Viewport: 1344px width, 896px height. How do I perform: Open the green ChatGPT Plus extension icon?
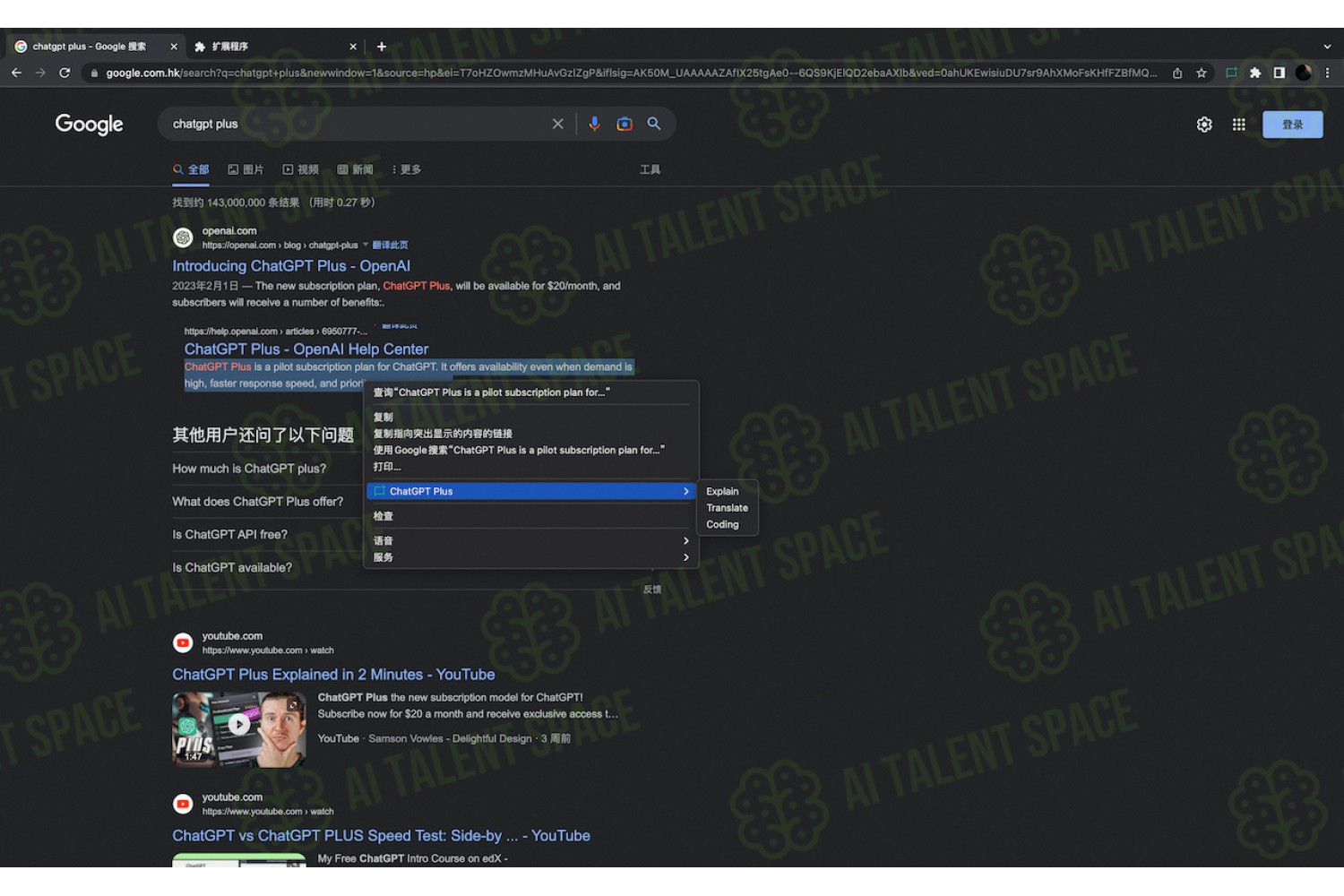coord(1232,73)
